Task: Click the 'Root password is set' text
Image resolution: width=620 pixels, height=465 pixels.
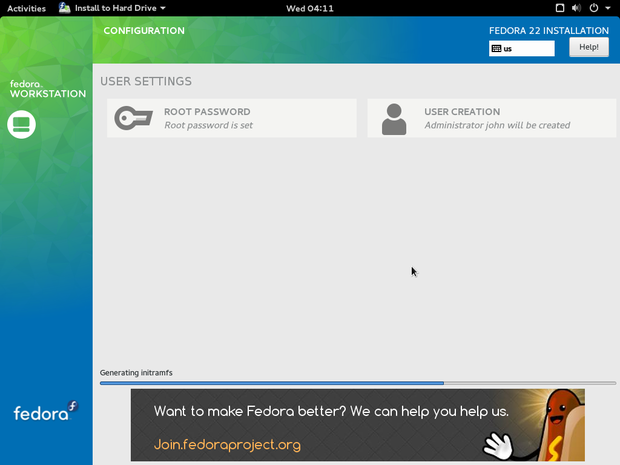Action: tap(208, 125)
